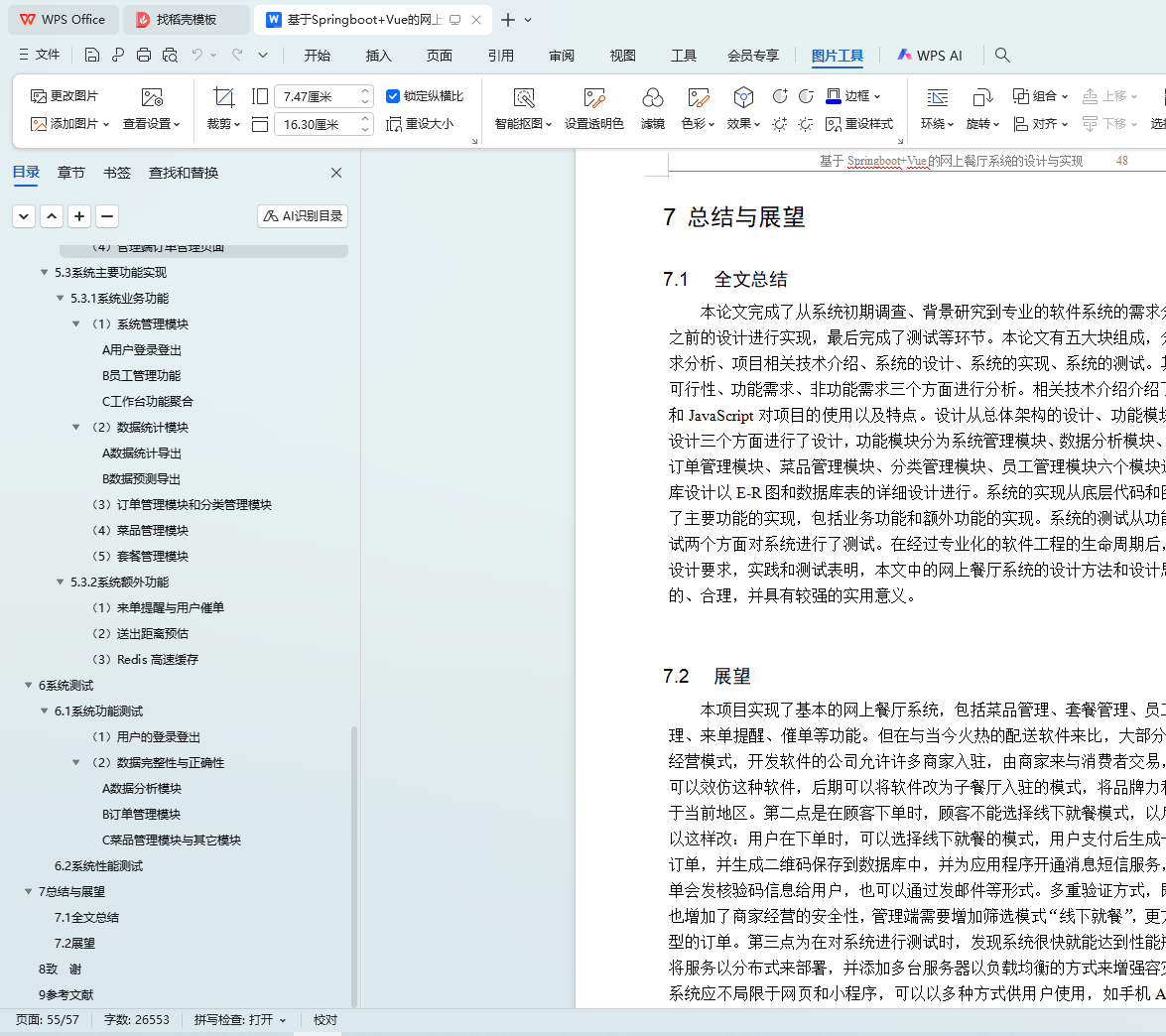Open the 插入 ribbon tab
Screen dimensions: 1166x1036
[378, 55]
